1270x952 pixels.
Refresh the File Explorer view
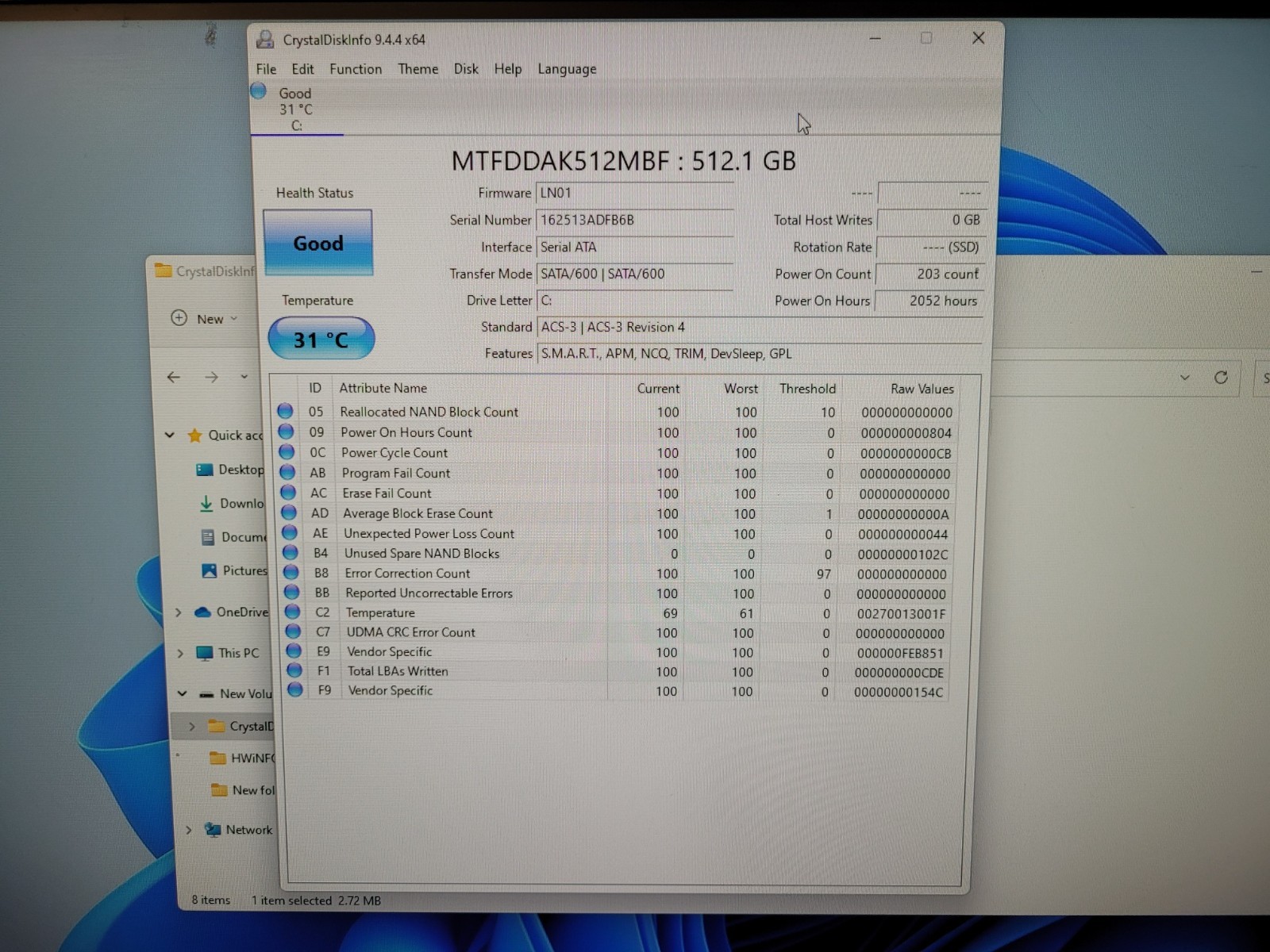click(1221, 378)
